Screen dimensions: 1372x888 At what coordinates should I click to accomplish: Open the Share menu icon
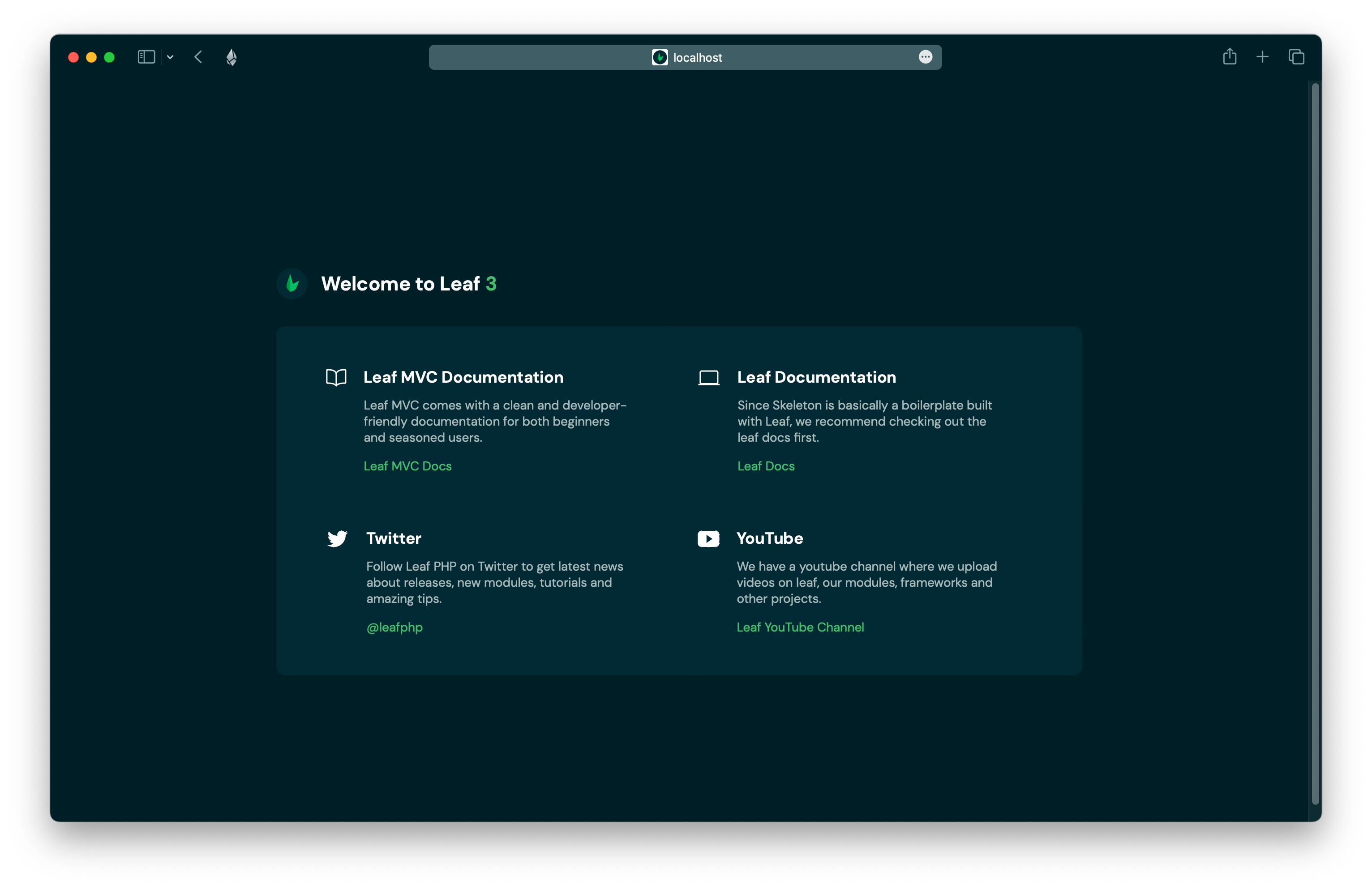[1229, 56]
